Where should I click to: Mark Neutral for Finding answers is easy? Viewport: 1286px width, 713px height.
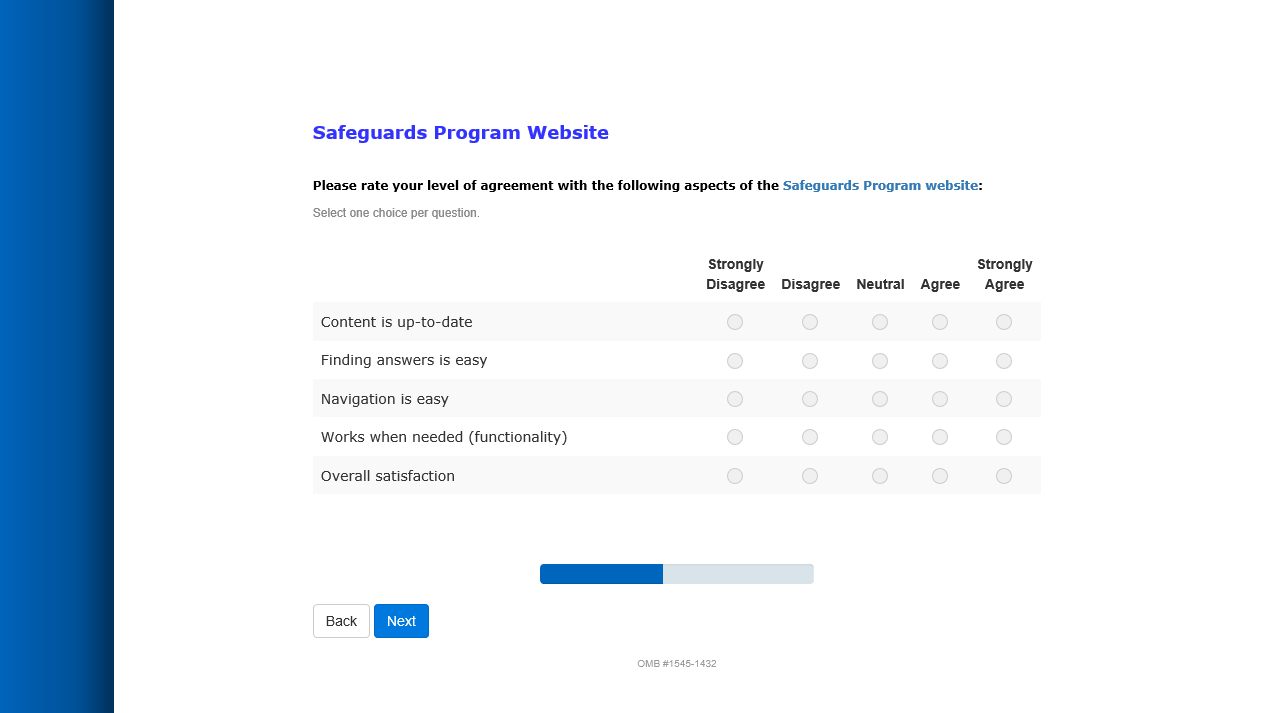[x=880, y=361]
